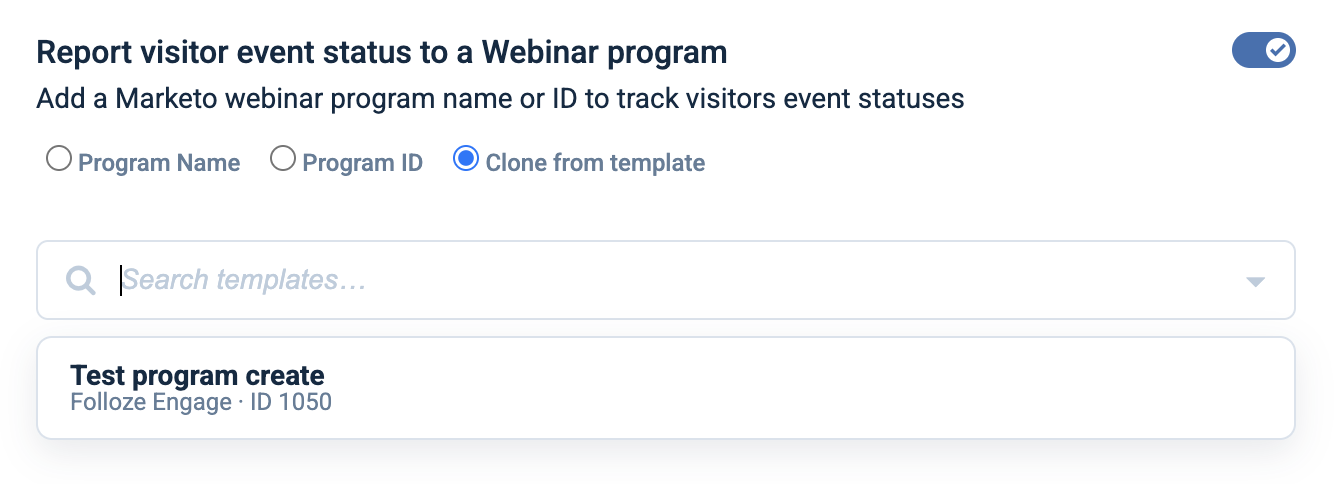Select the Program Name radio button
The height and width of the screenshot is (484, 1340).
(x=59, y=160)
